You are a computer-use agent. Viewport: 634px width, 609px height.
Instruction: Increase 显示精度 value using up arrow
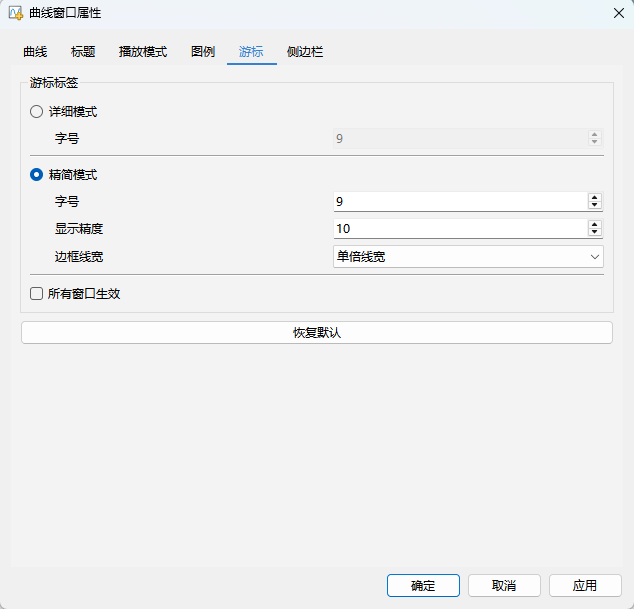pyautogui.click(x=595, y=225)
